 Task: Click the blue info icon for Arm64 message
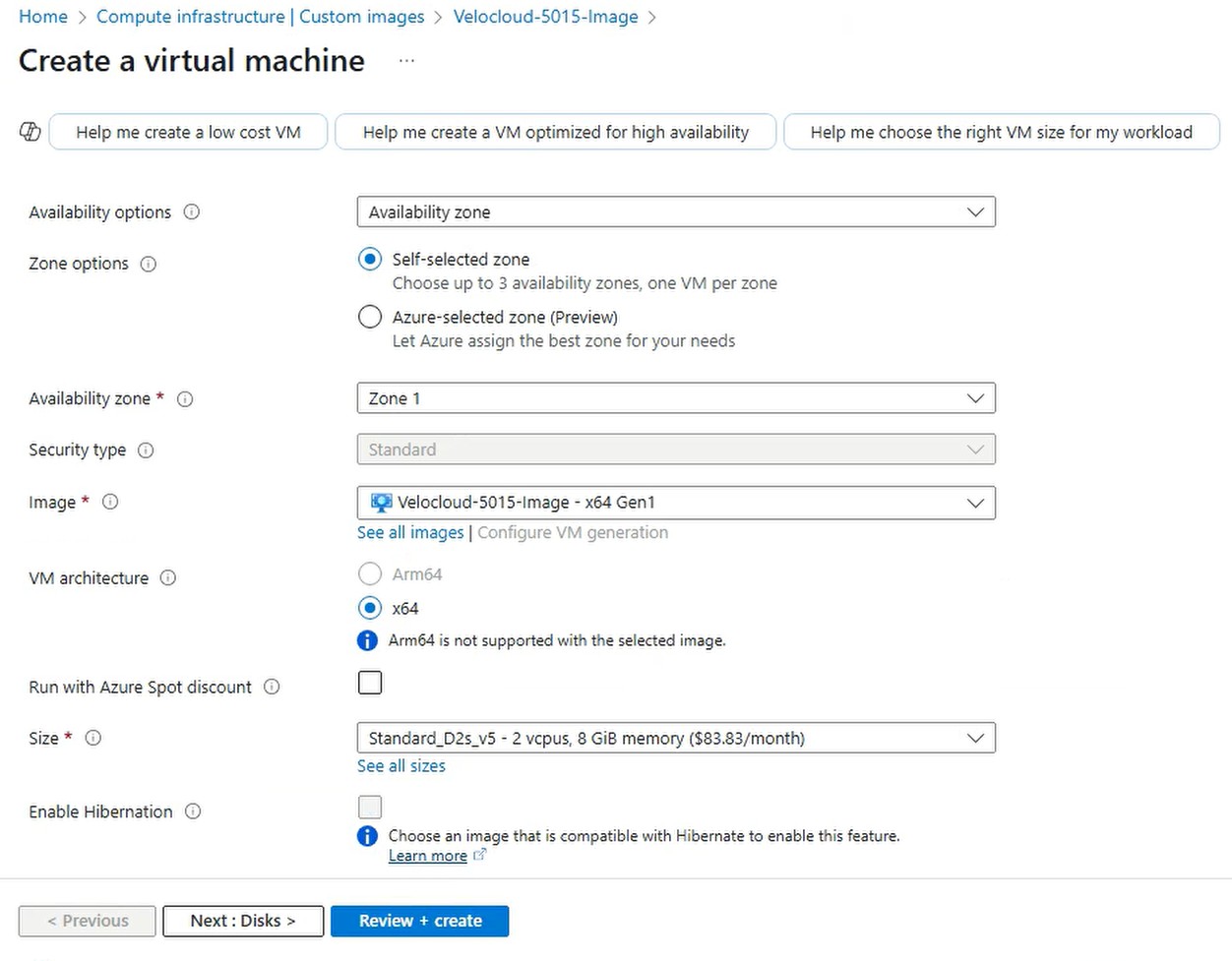[x=367, y=640]
